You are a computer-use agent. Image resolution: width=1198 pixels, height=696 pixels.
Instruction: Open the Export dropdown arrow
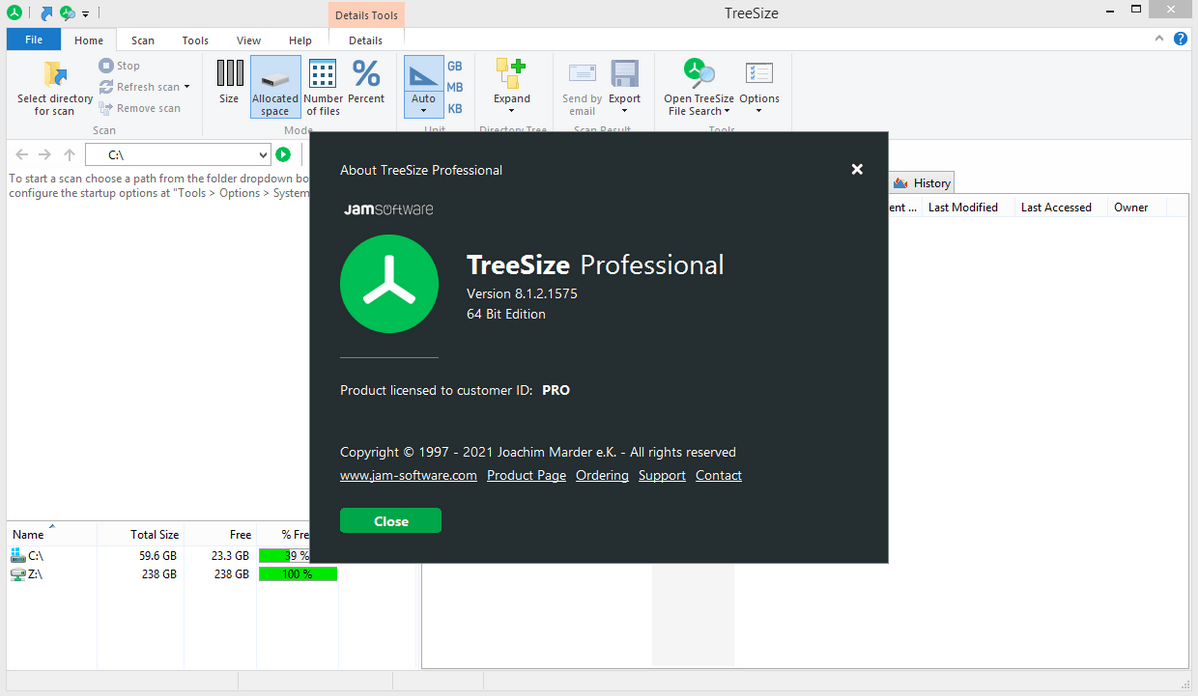click(624, 111)
